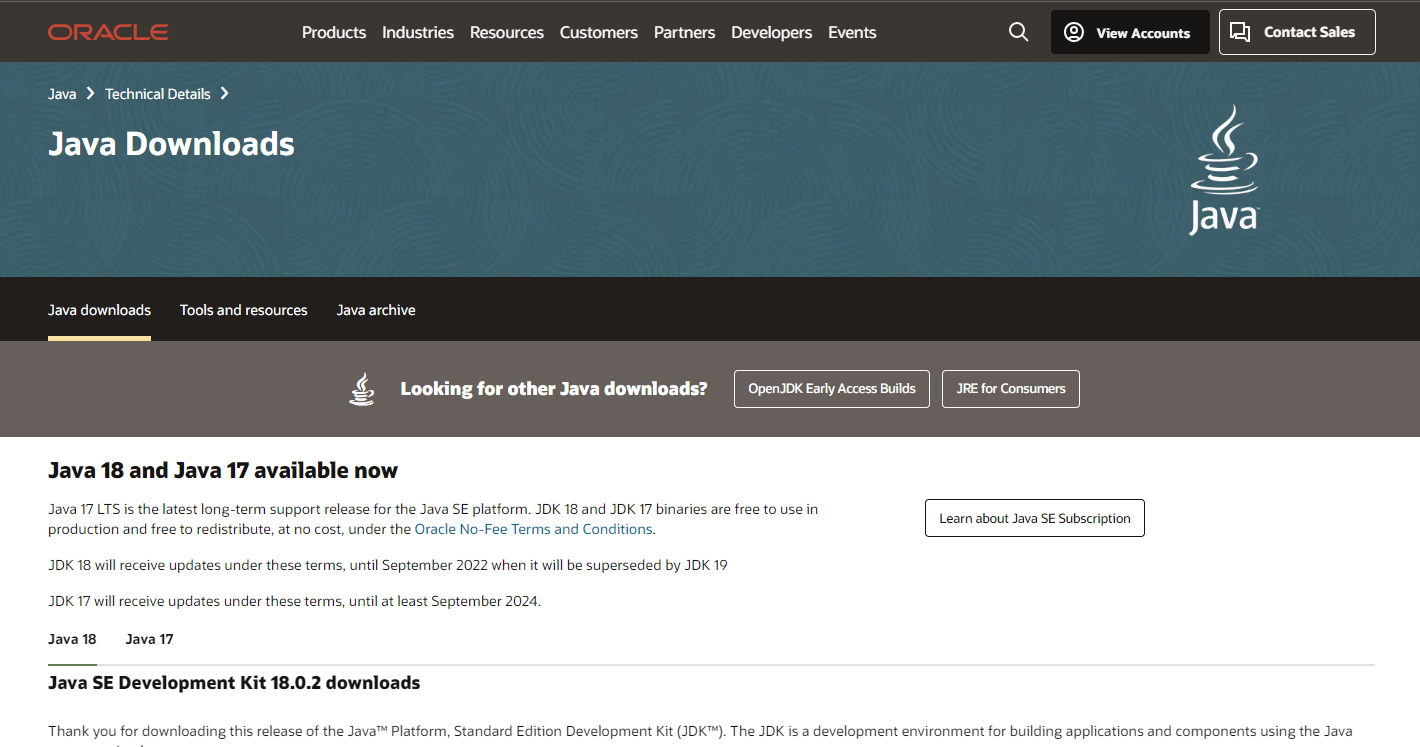Navigate to Technical Details breadcrumb
The width and height of the screenshot is (1420, 747).
pos(158,94)
